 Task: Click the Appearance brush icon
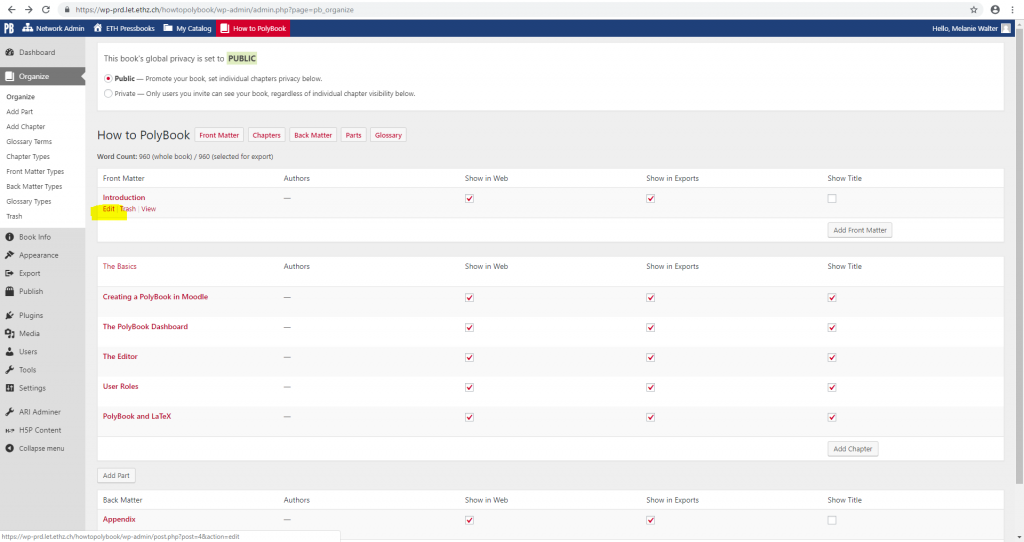10,255
